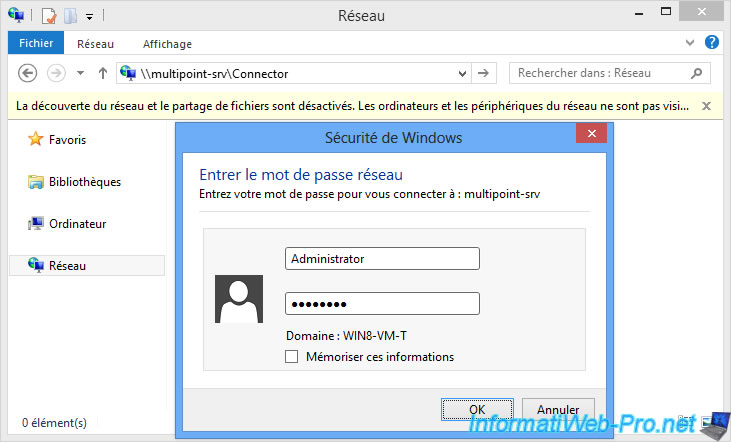
Task: Click the Réseau window system icon in title bar
Action: click(x=16, y=15)
